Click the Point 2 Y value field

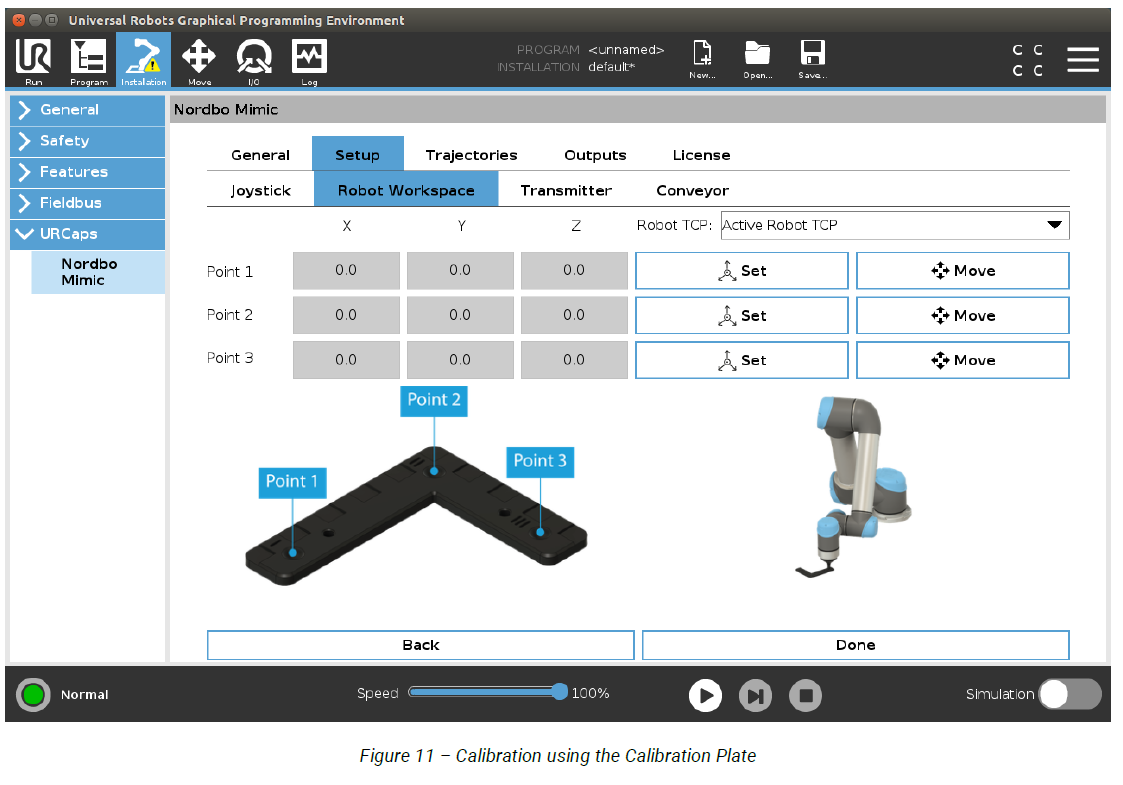(x=460, y=315)
